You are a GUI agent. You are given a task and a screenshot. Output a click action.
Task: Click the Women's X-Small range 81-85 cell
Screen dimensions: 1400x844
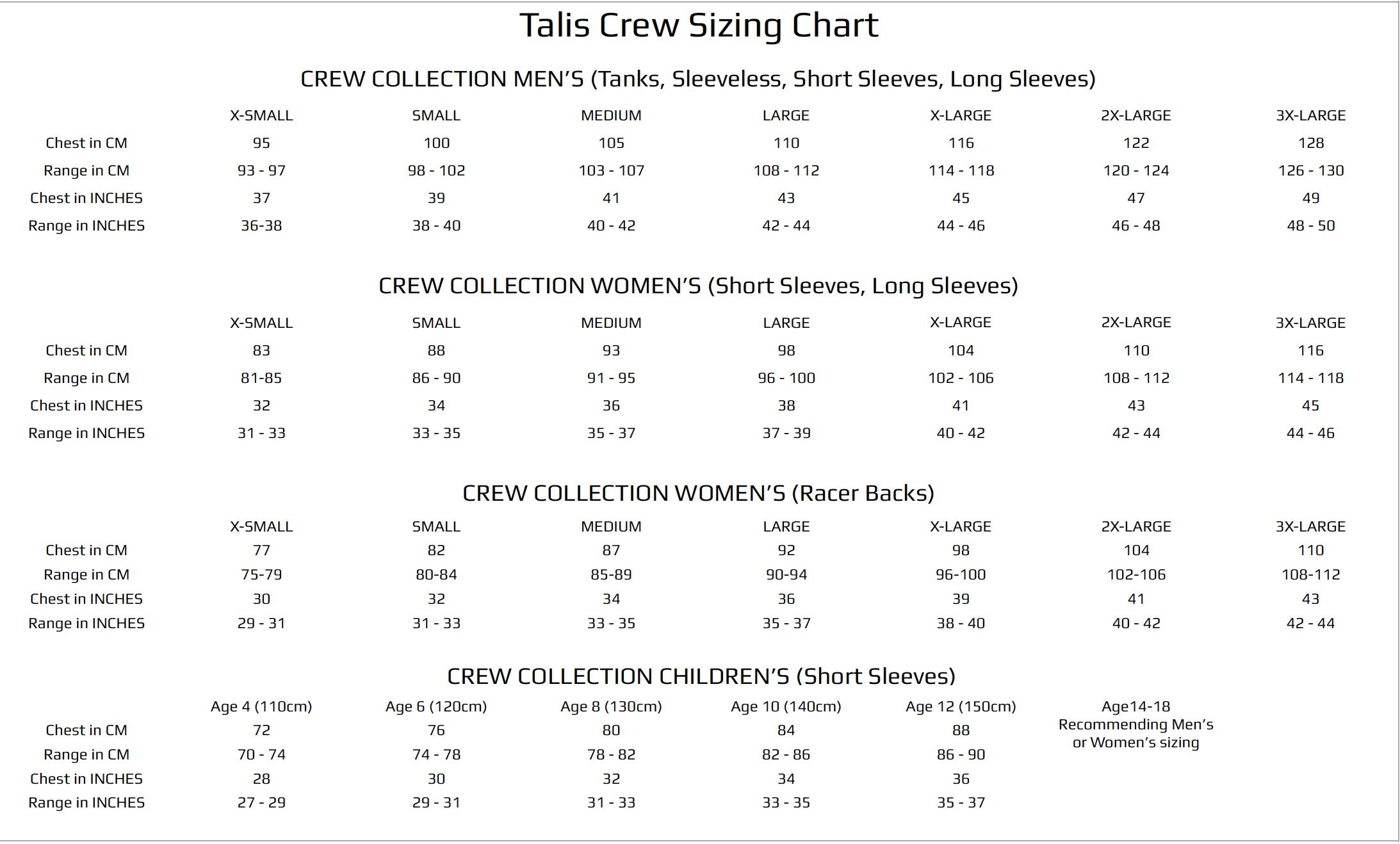click(x=261, y=378)
